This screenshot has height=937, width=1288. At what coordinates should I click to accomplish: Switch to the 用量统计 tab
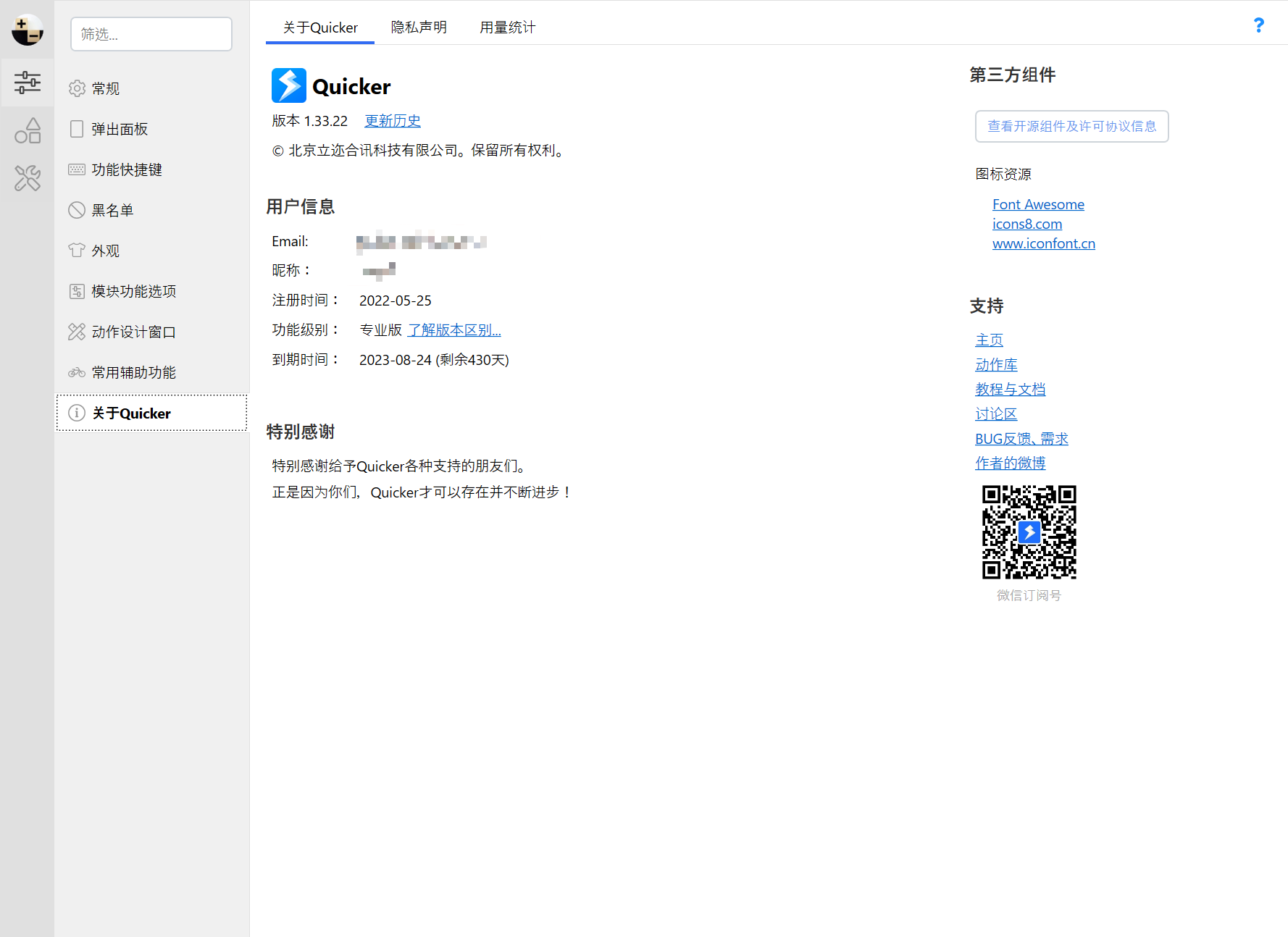click(507, 28)
